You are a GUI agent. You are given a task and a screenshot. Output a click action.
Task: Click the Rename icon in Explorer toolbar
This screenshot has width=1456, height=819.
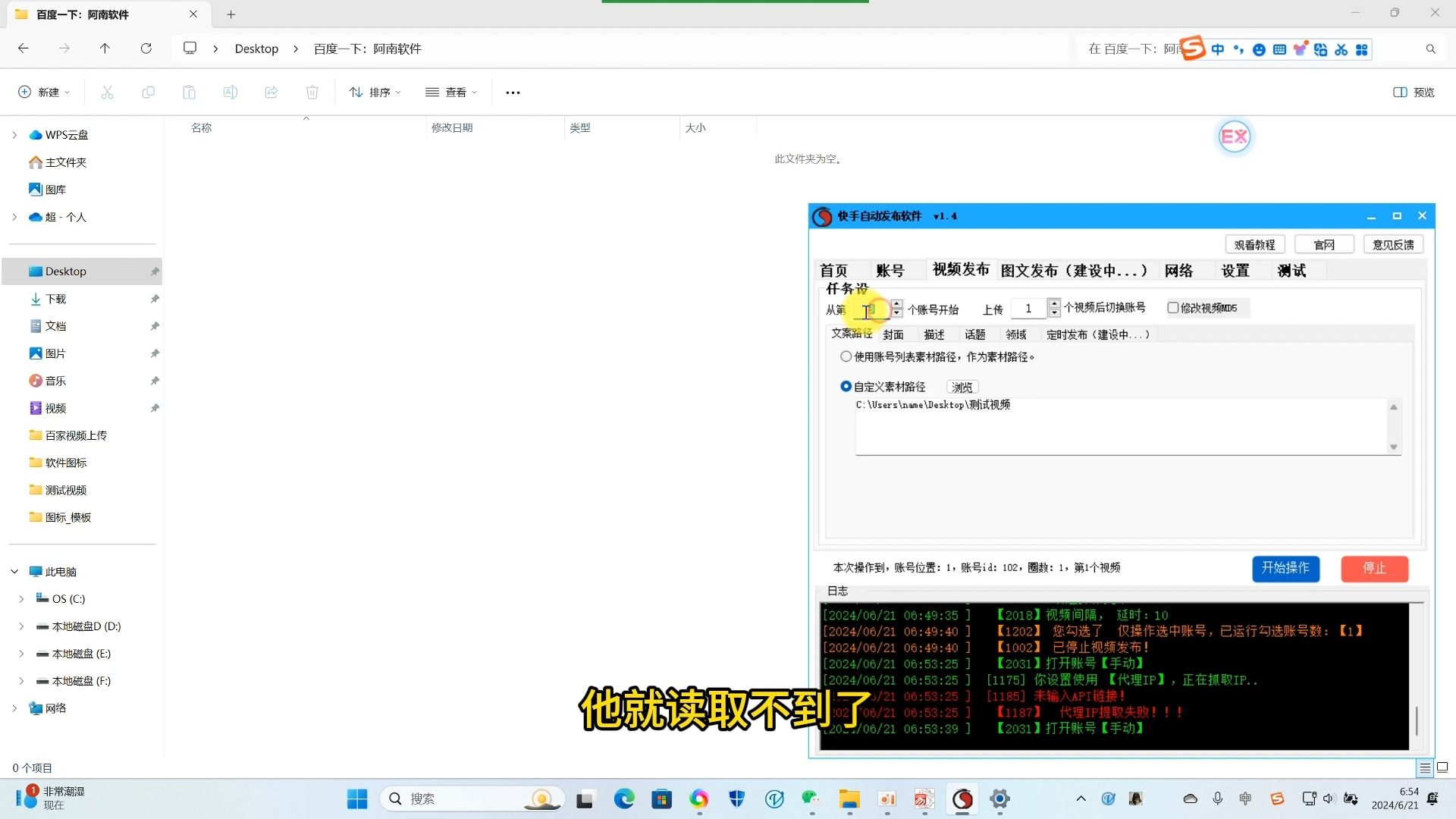pos(230,93)
